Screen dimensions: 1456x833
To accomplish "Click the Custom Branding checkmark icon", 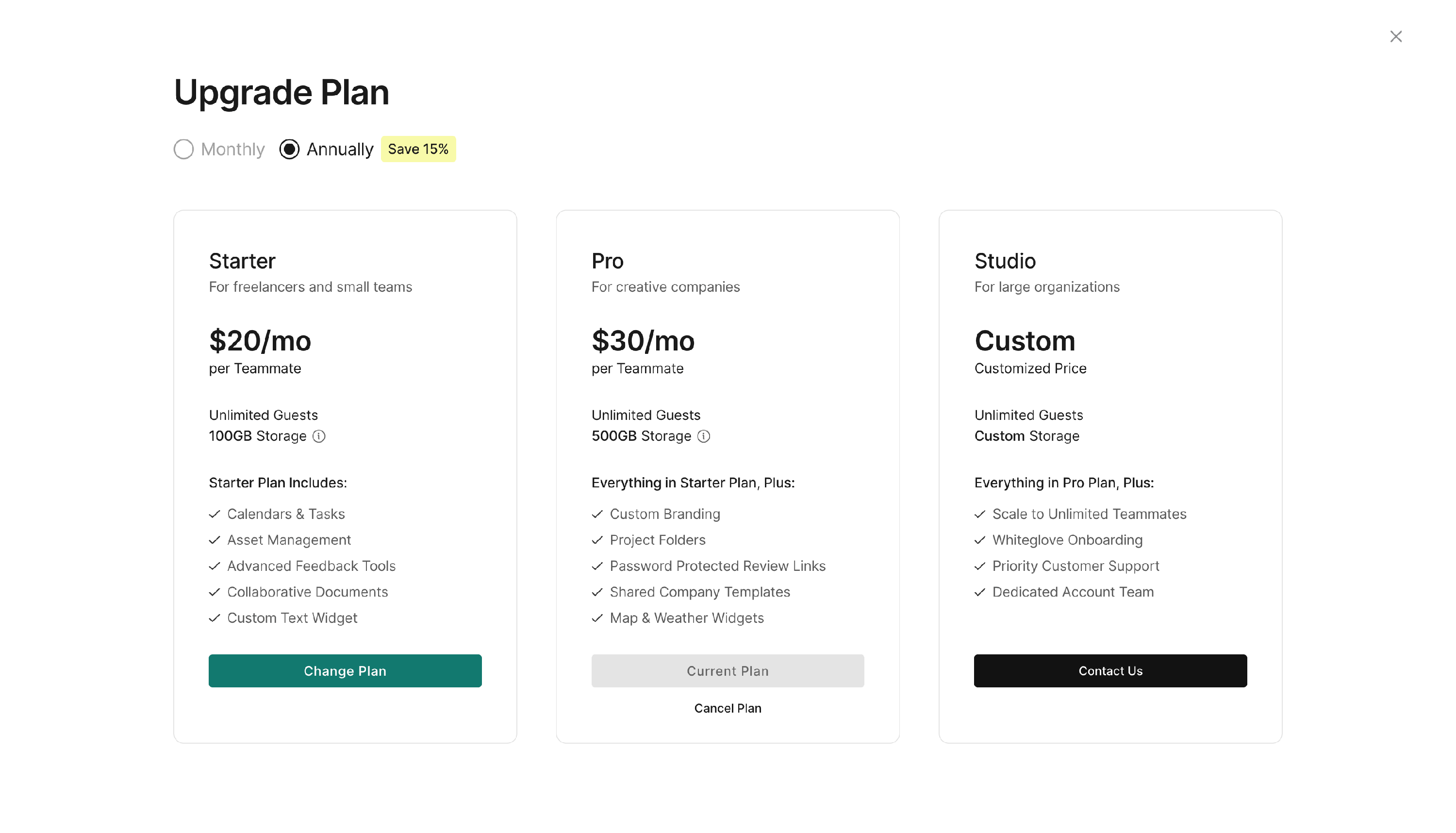I will point(597,515).
